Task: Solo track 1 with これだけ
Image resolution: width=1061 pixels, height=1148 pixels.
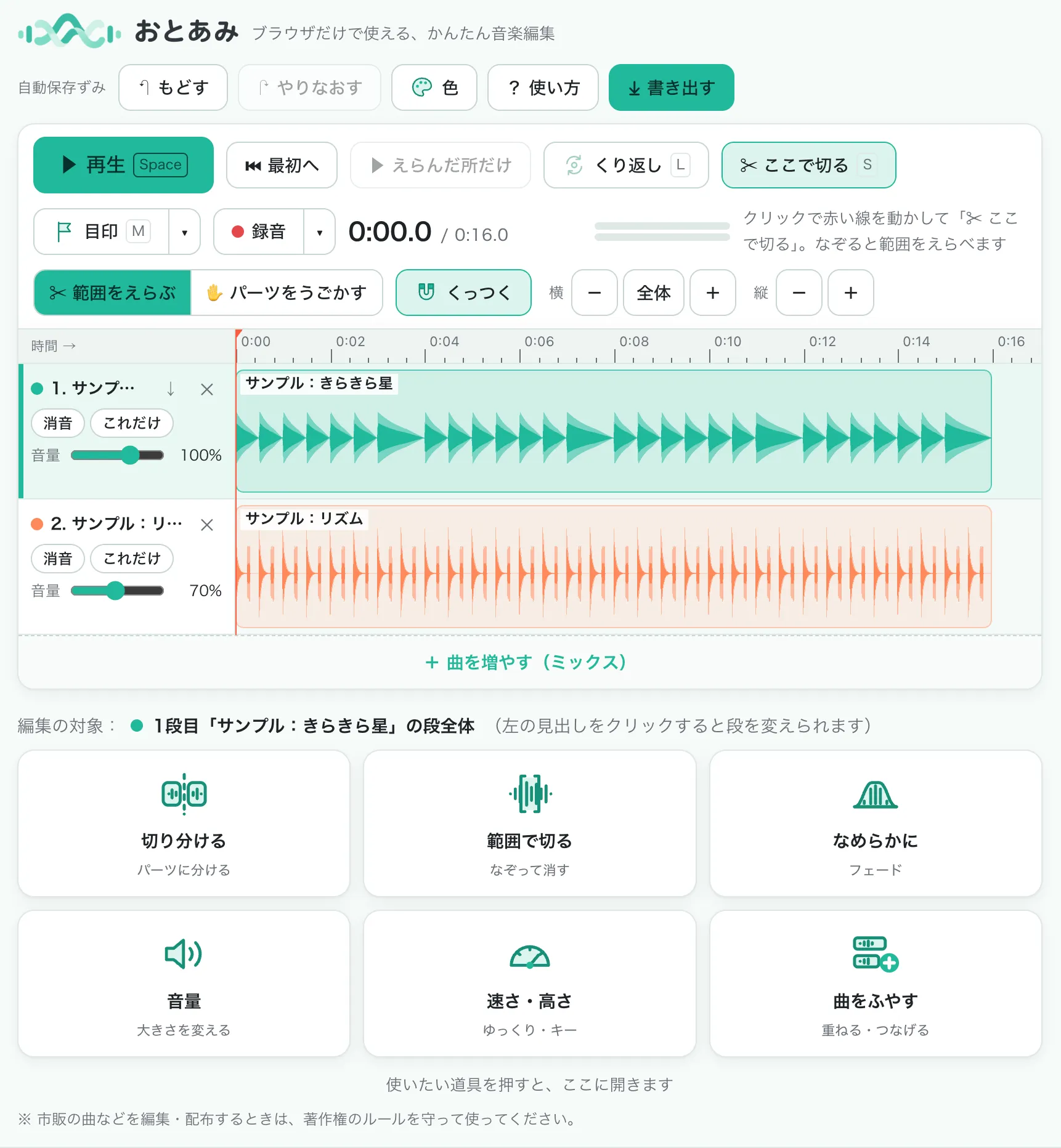Action: pos(132,423)
